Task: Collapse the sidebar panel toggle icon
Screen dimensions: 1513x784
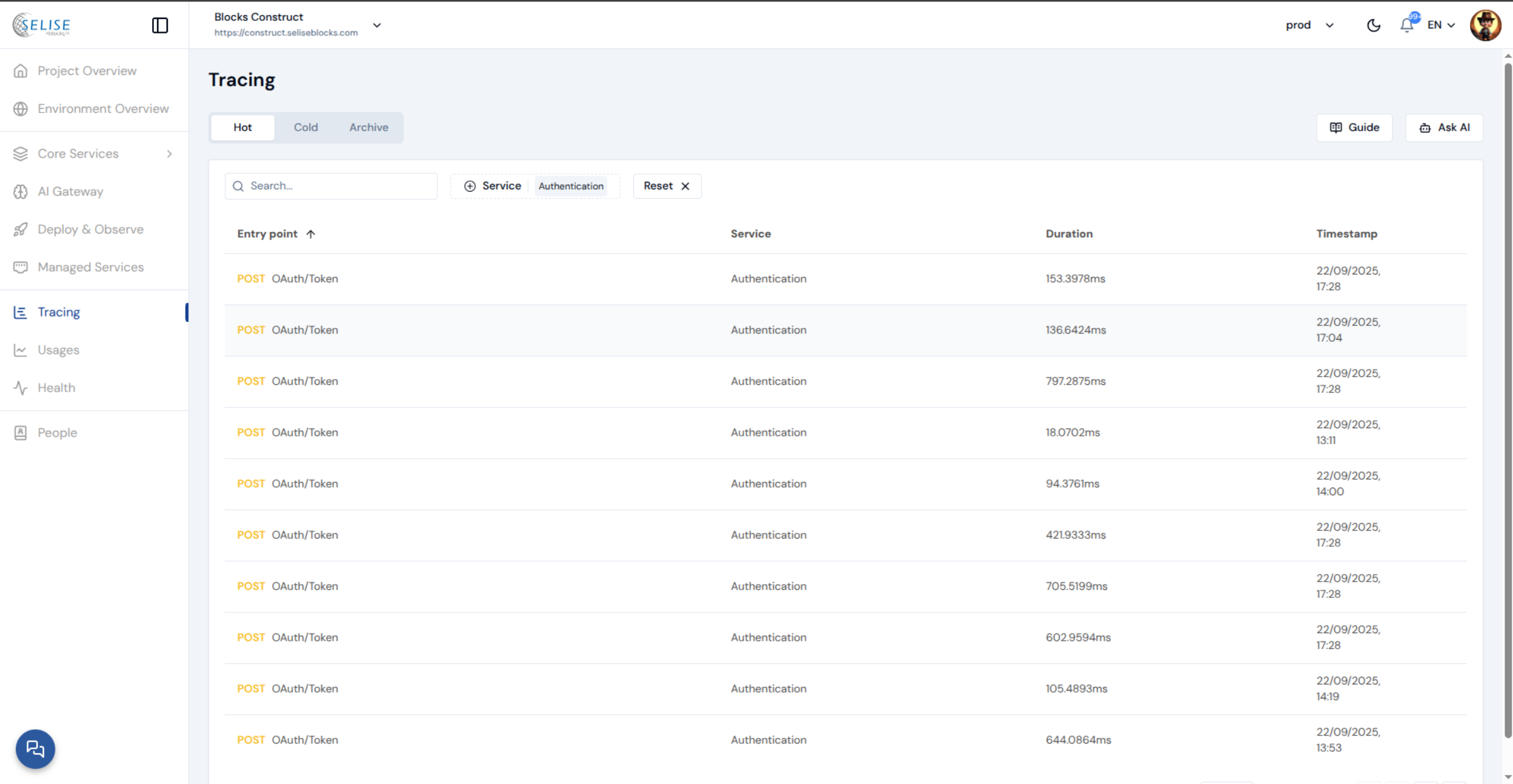Action: point(160,25)
